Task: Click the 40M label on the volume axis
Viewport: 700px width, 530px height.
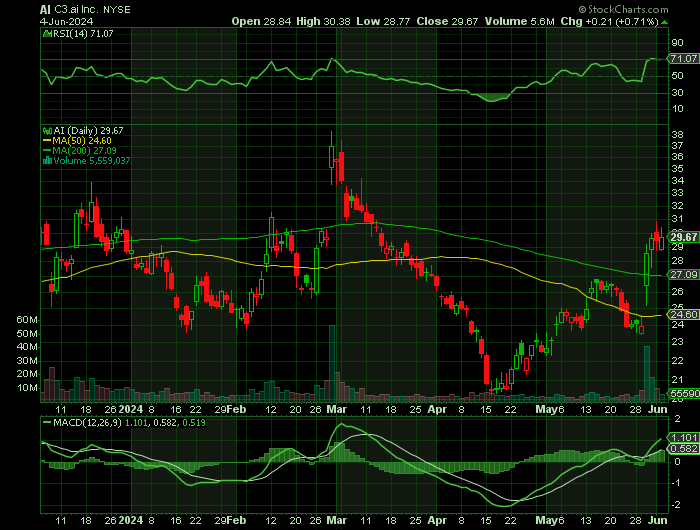Action: coord(27,347)
